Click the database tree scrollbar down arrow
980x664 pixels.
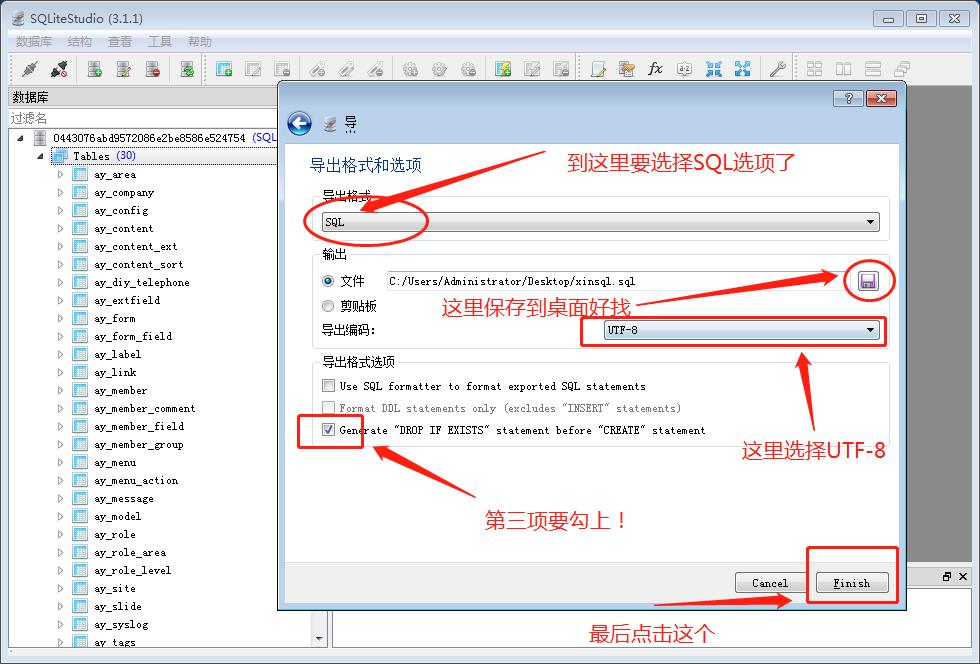tap(319, 638)
